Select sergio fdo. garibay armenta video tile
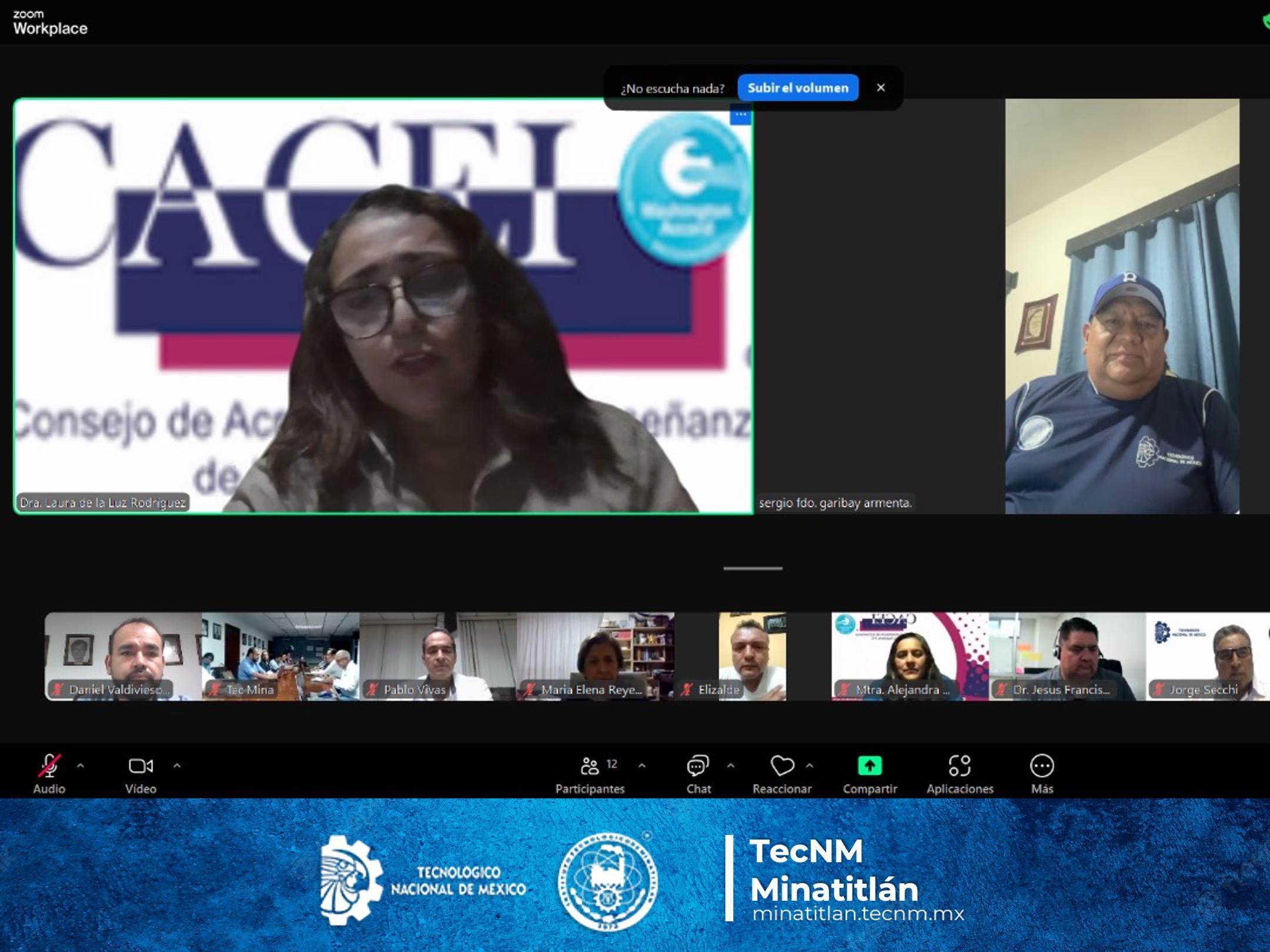The width and height of the screenshot is (1270, 952). tap(1011, 306)
